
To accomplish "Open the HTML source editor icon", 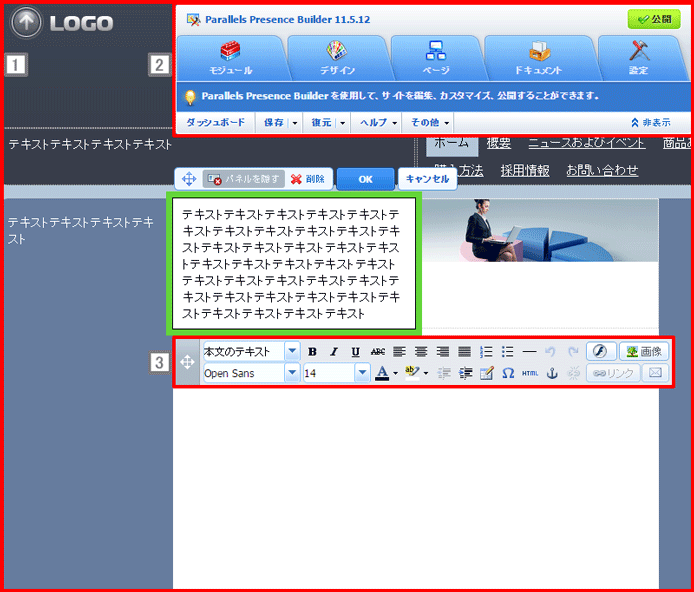I will [x=530, y=373].
